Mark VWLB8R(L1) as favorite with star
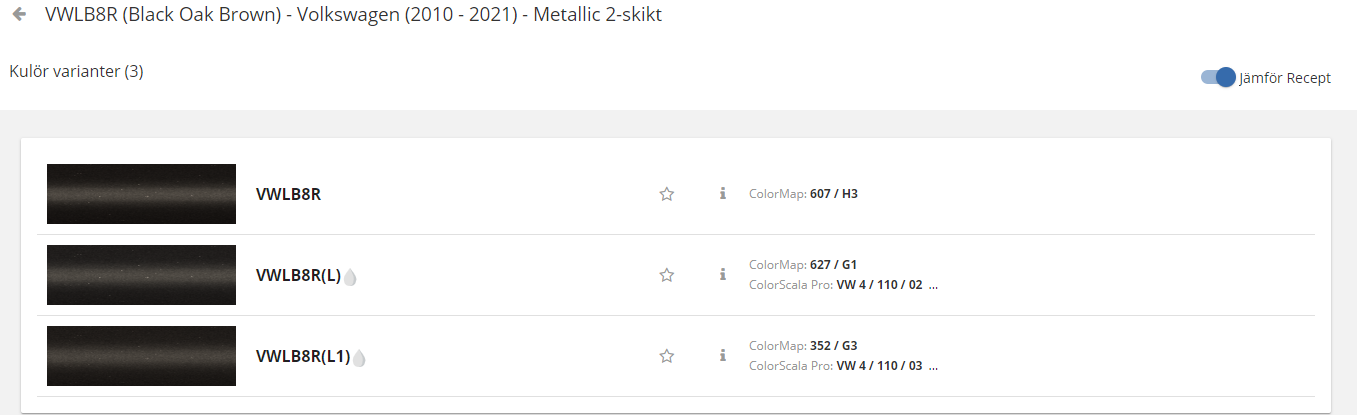Viewport: 1357px width, 415px height. click(667, 356)
